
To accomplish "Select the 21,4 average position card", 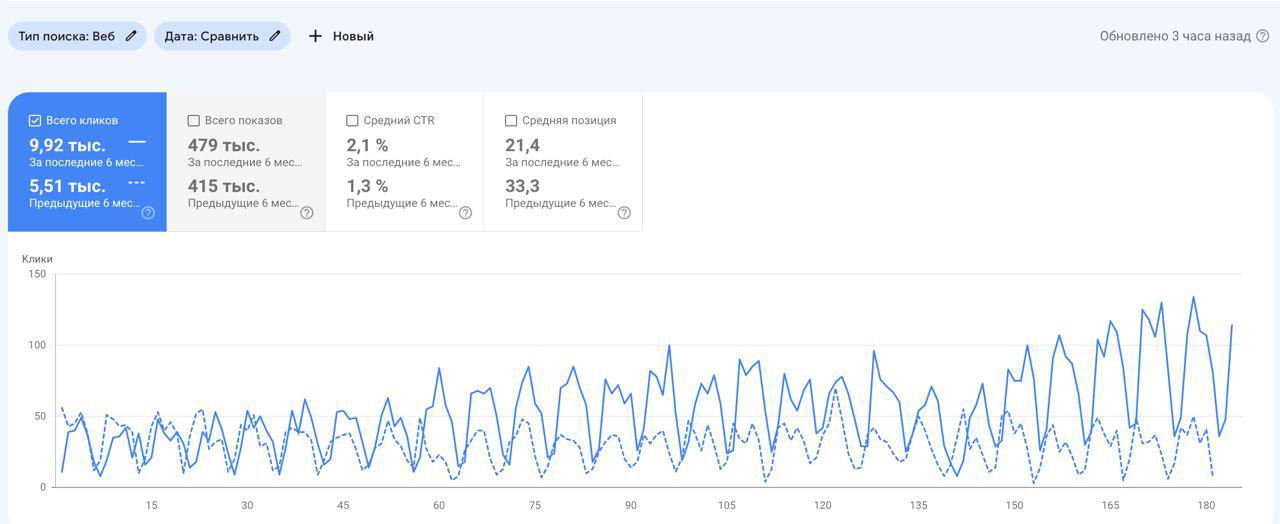I will click(563, 162).
